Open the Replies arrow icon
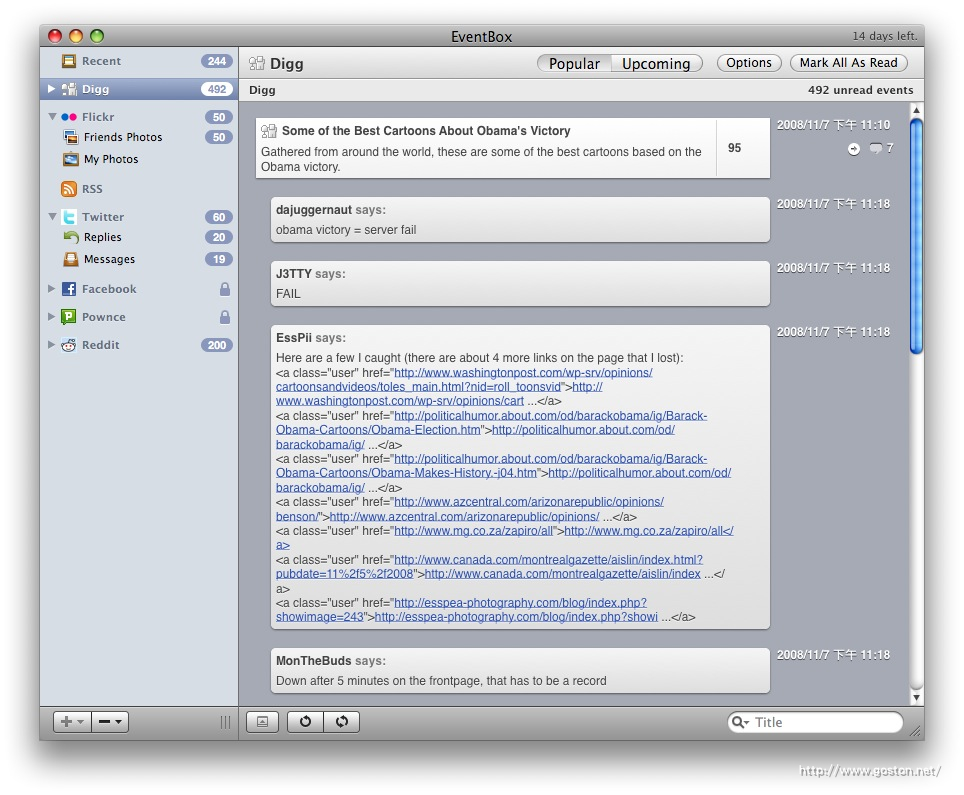 [71, 237]
